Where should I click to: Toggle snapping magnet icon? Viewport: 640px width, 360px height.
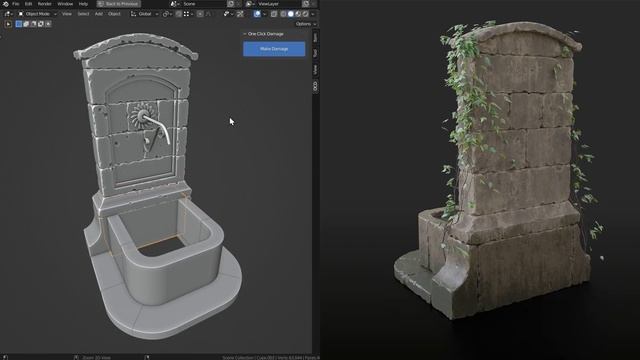point(179,14)
